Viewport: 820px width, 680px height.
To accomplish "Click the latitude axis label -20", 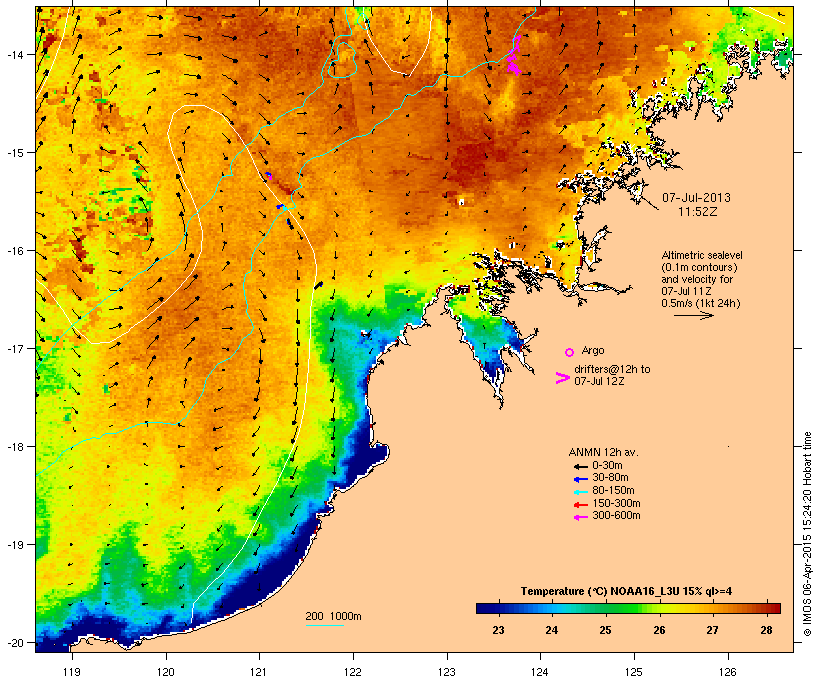I will pos(14,643).
